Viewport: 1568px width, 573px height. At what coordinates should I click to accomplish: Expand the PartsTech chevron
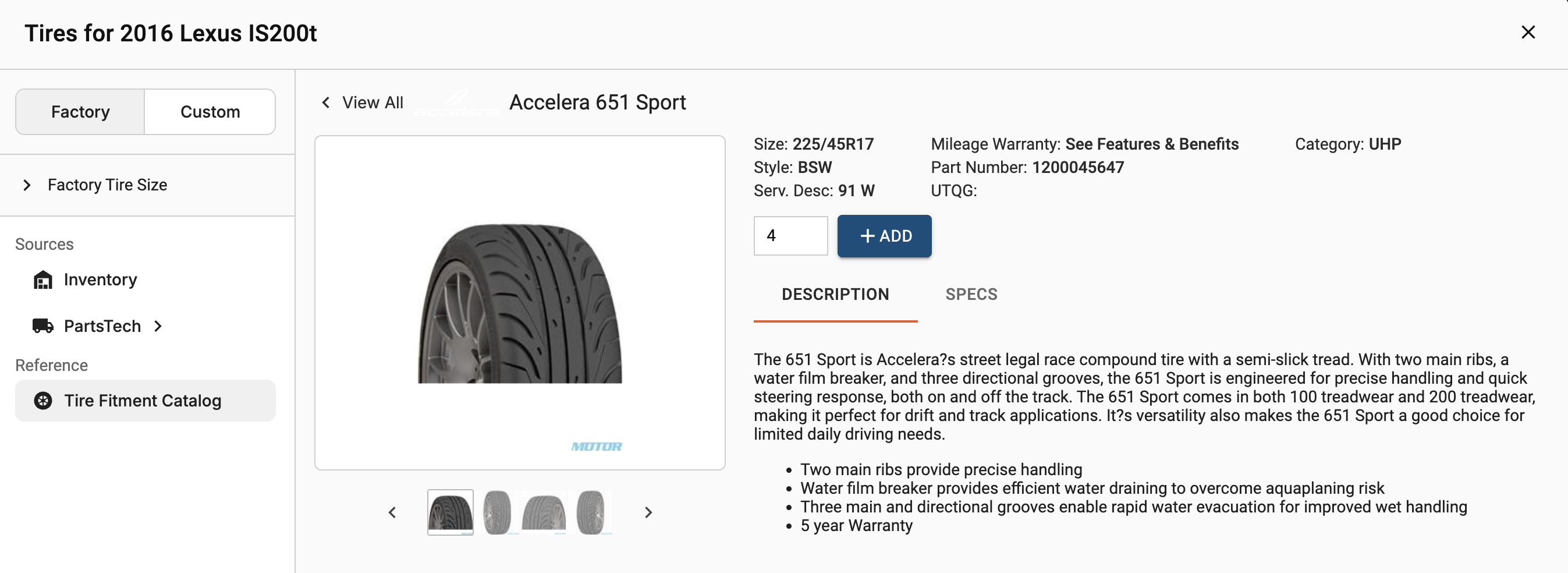(158, 326)
